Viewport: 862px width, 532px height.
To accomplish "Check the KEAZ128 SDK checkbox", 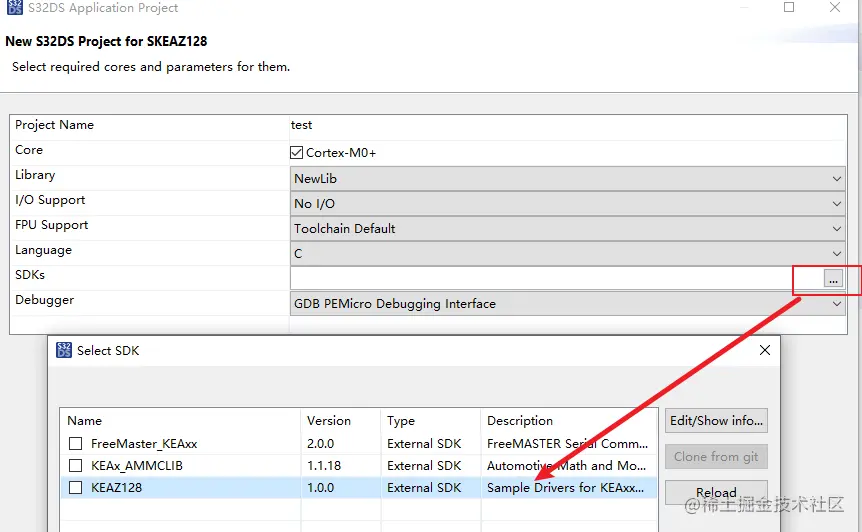I will (x=76, y=487).
